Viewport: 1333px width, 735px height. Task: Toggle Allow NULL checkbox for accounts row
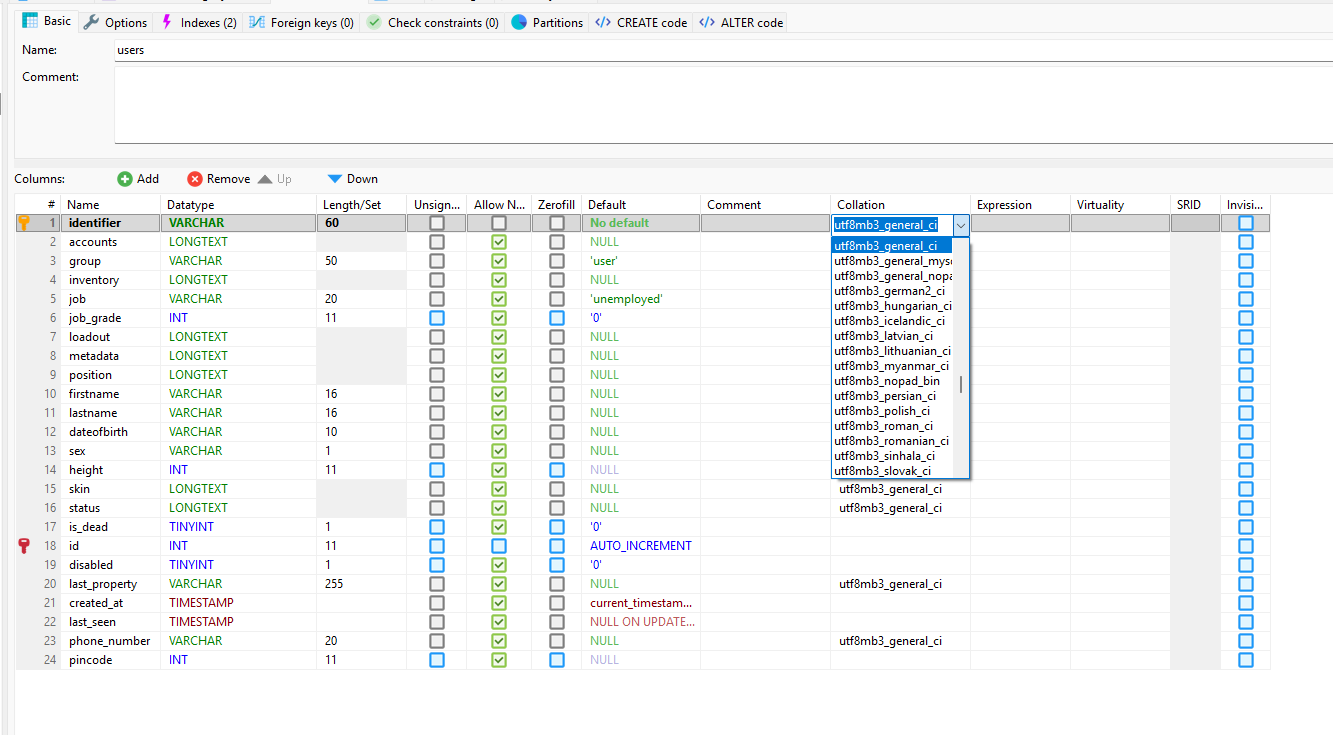(499, 242)
